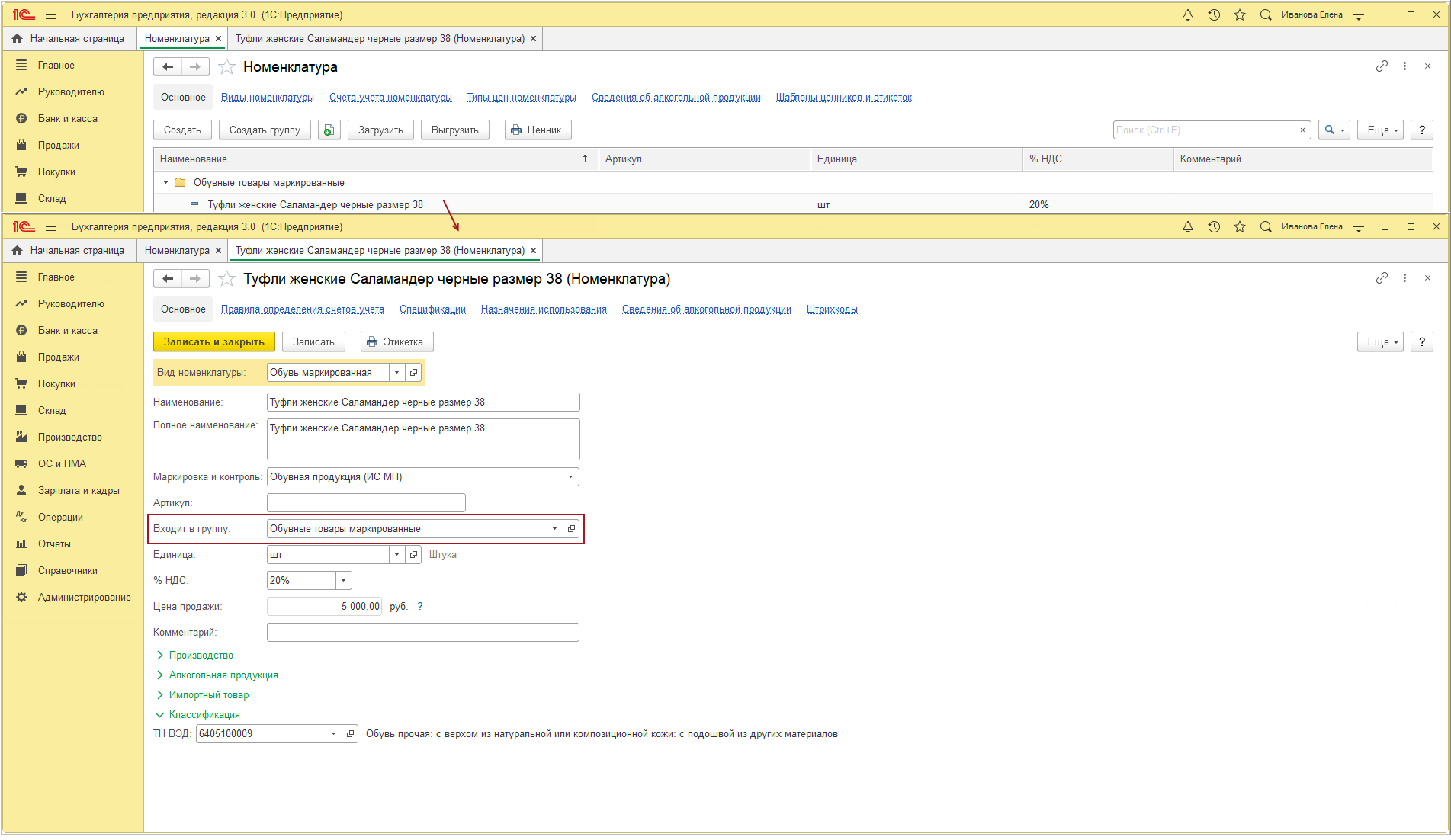Click Ценник button in list window
This screenshot has width=1451, height=840.
(x=538, y=130)
